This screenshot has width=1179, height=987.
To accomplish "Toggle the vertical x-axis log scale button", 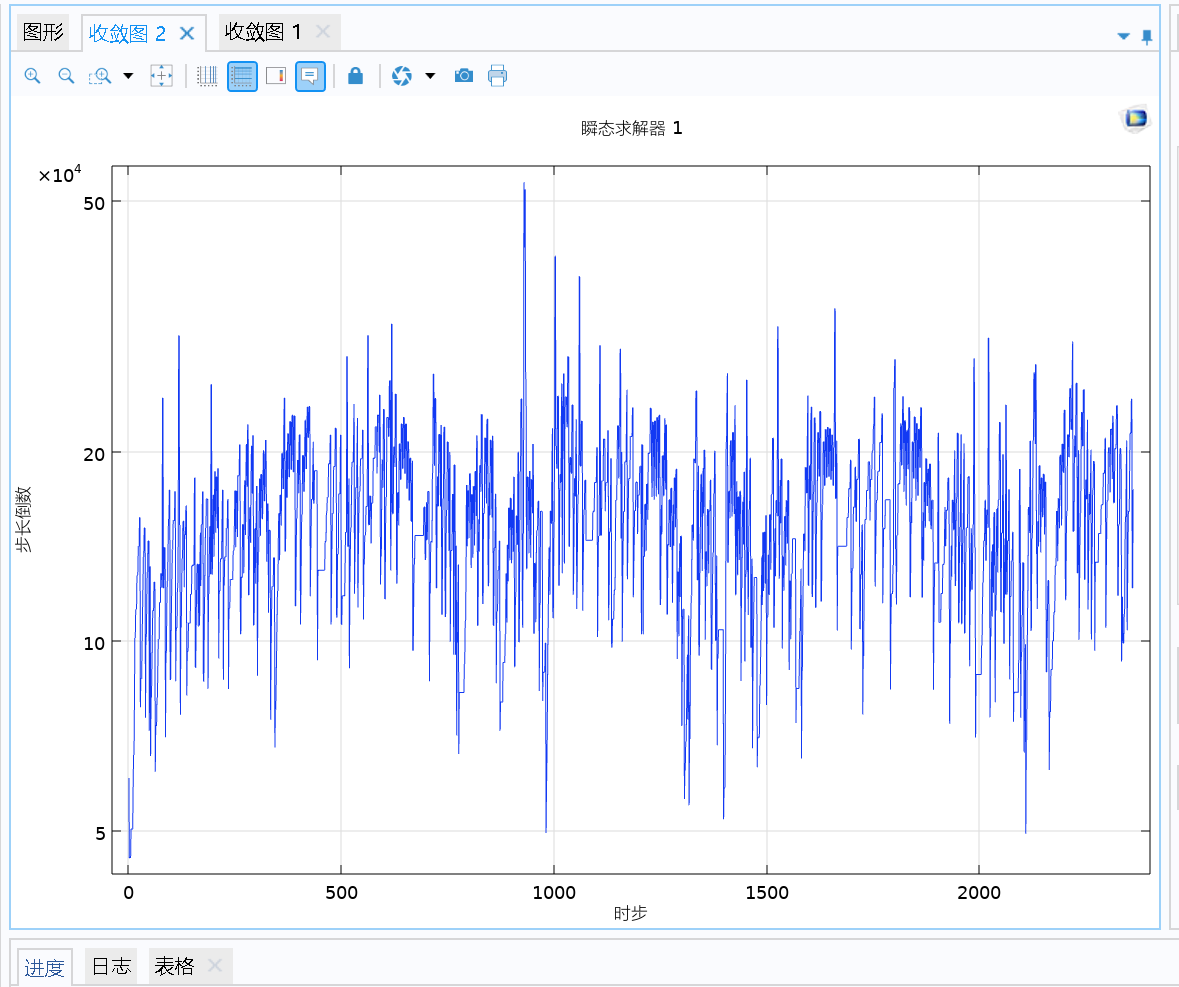I will coord(207,76).
